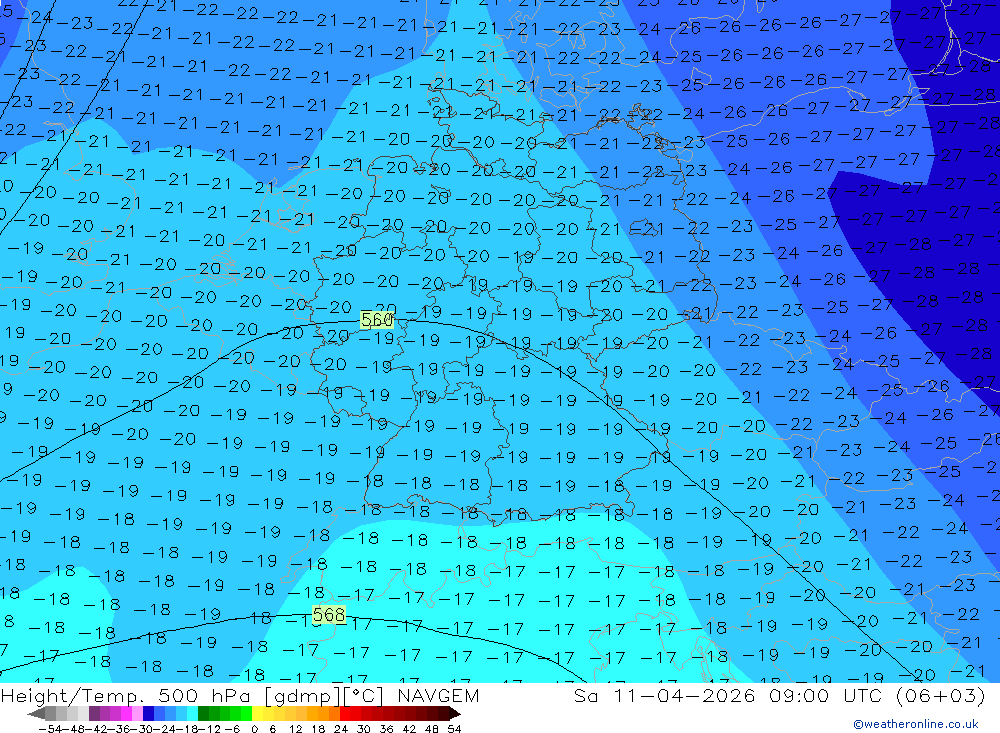Select the bright cyan swatch in the color scale
Image resolution: width=1000 pixels, height=733 pixels.
(x=192, y=713)
